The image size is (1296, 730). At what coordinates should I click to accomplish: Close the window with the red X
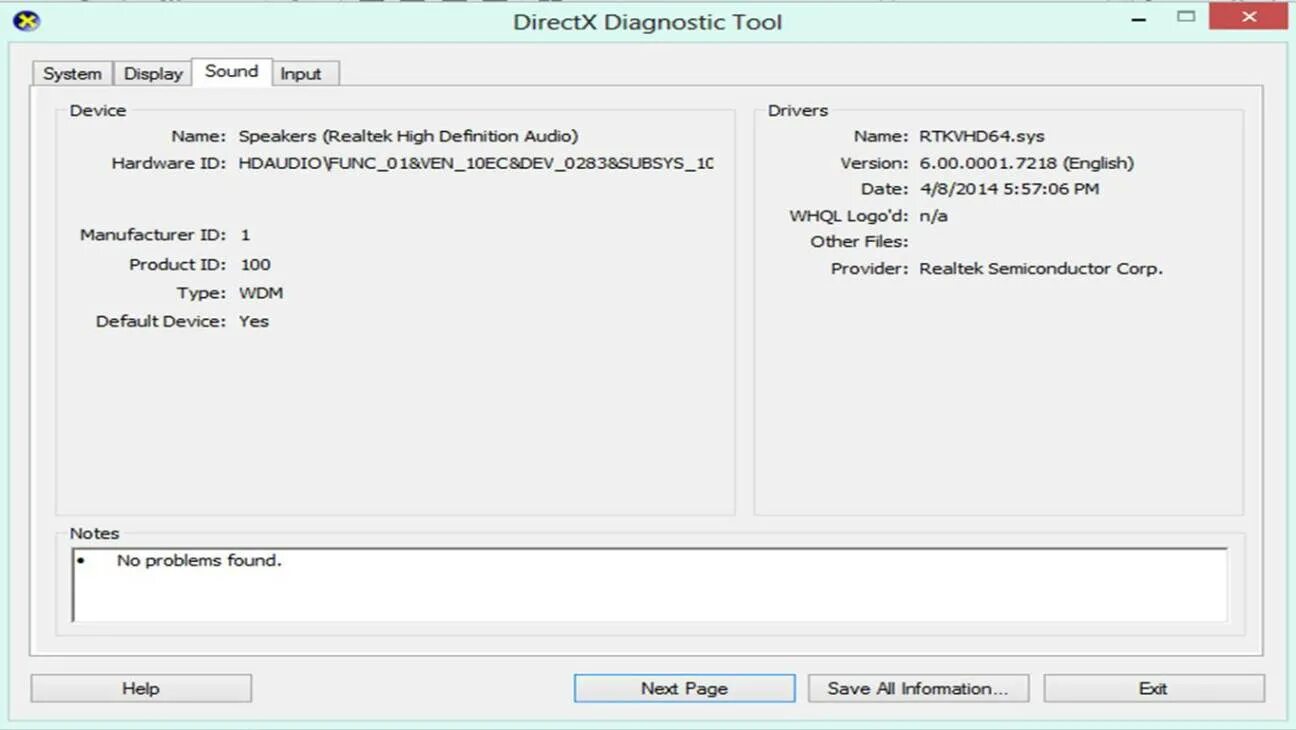[x=1248, y=17]
